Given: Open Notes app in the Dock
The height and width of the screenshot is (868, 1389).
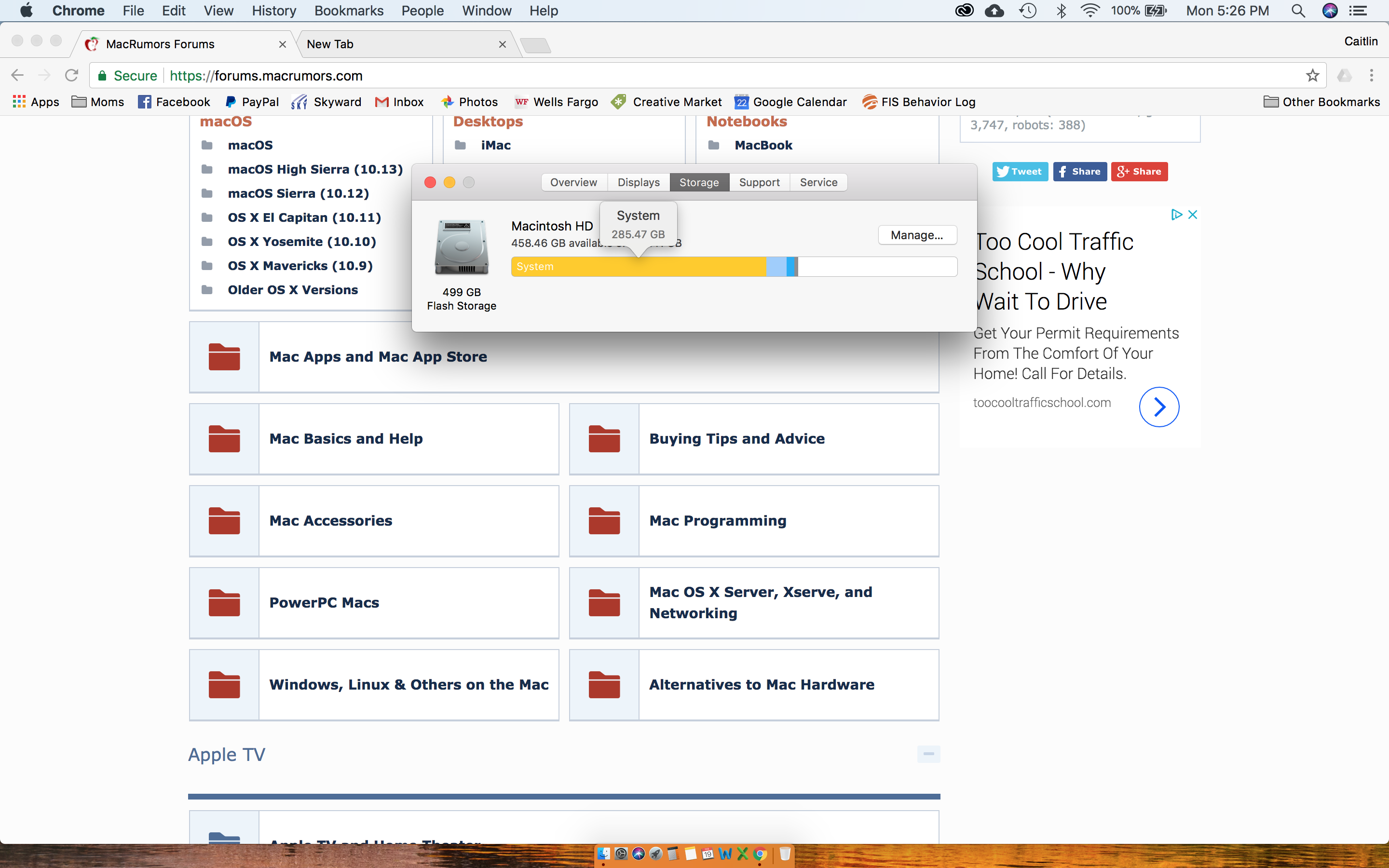Looking at the screenshot, I should click(x=691, y=854).
